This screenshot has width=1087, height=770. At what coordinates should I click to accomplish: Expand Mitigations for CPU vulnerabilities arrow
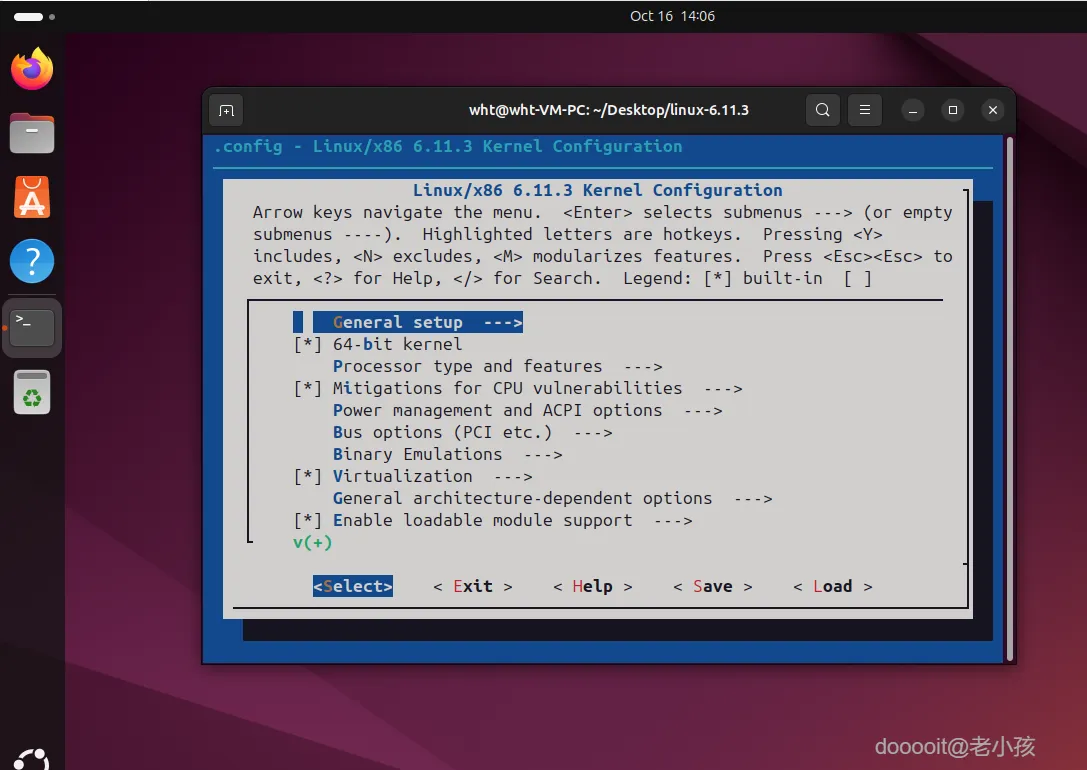pyautogui.click(x=723, y=389)
